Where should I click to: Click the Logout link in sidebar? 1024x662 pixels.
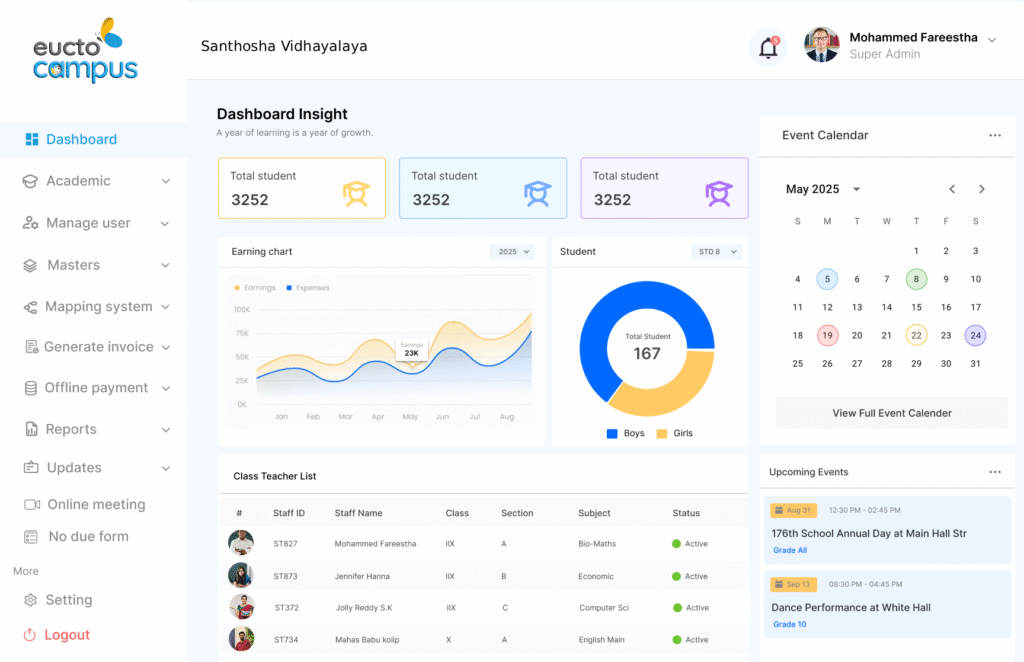[x=66, y=635]
